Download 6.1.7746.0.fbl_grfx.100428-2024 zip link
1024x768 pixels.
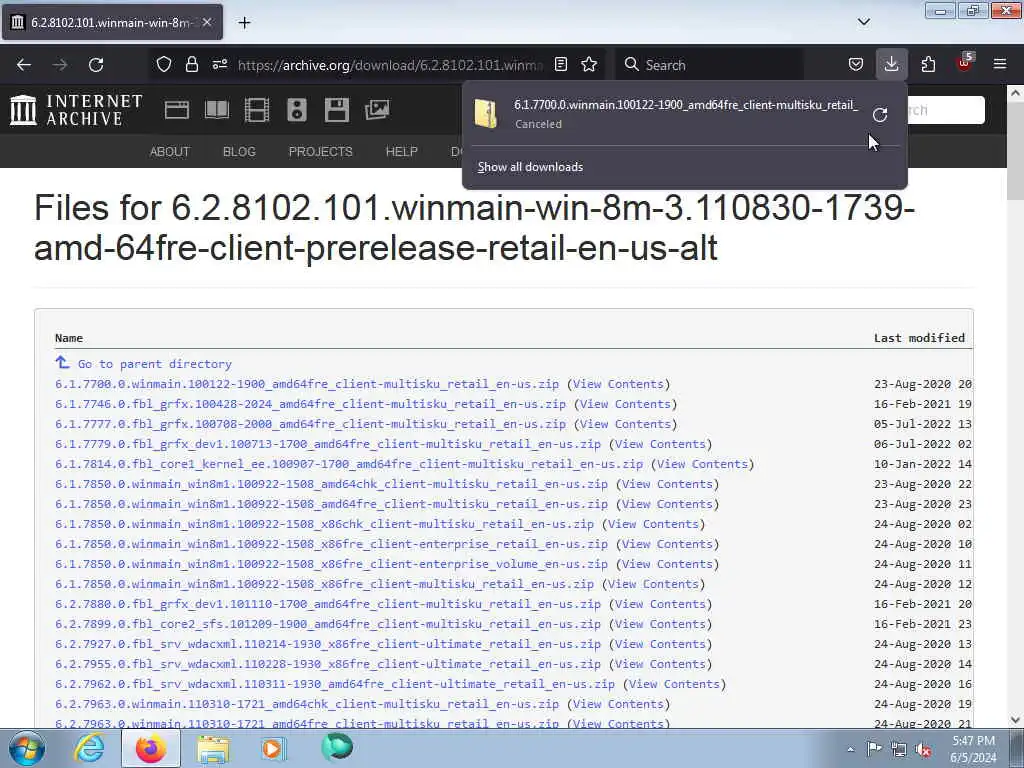point(310,404)
